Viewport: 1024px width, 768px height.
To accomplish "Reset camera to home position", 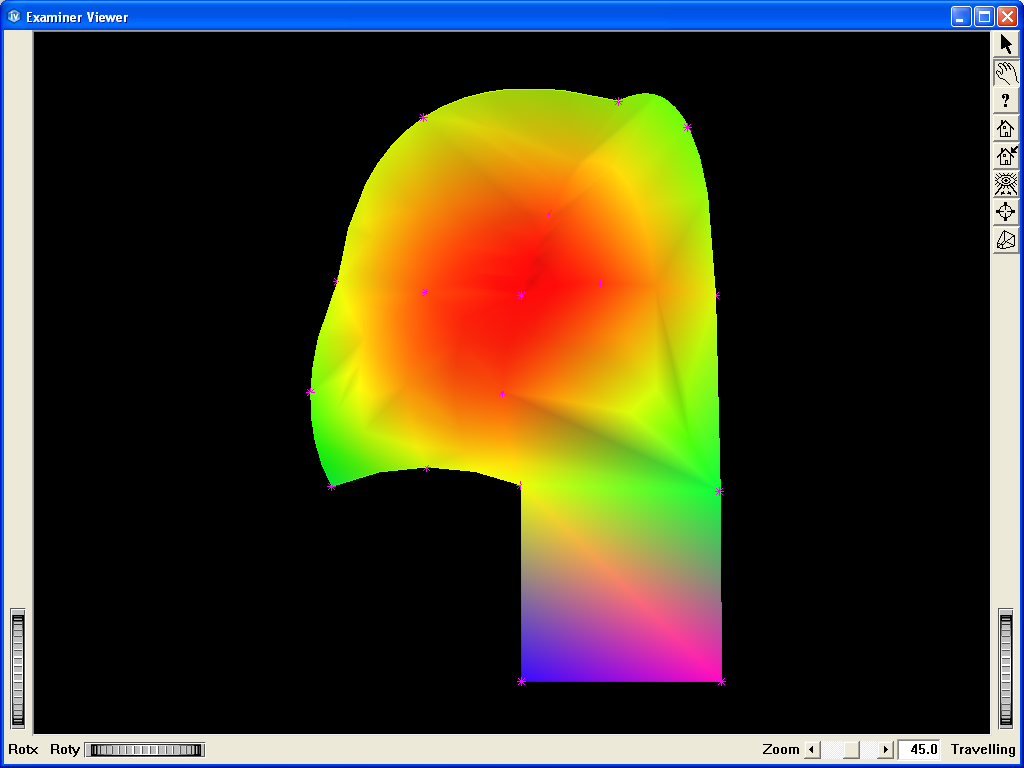I will click(x=1005, y=128).
